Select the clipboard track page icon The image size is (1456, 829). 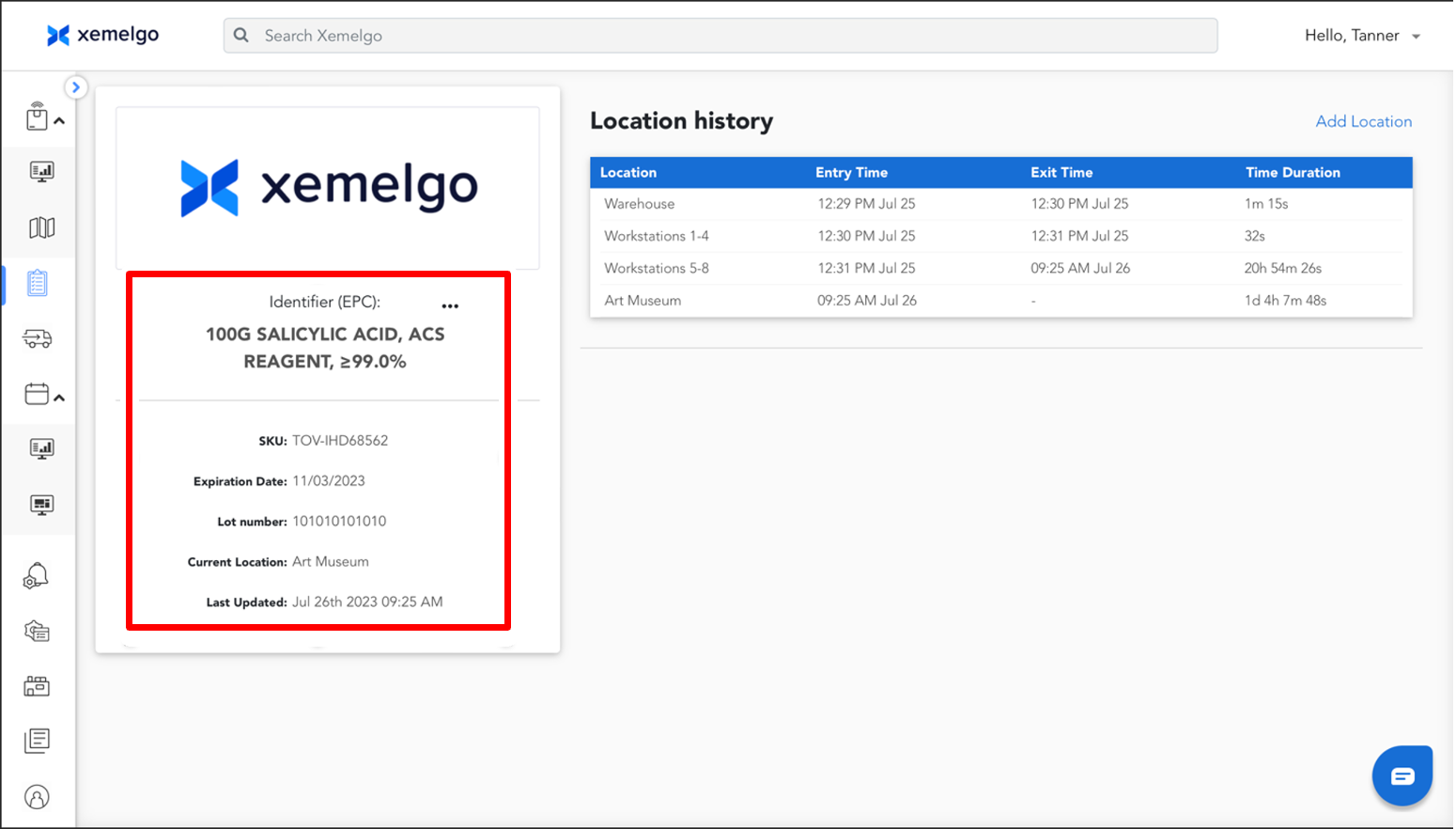[38, 283]
